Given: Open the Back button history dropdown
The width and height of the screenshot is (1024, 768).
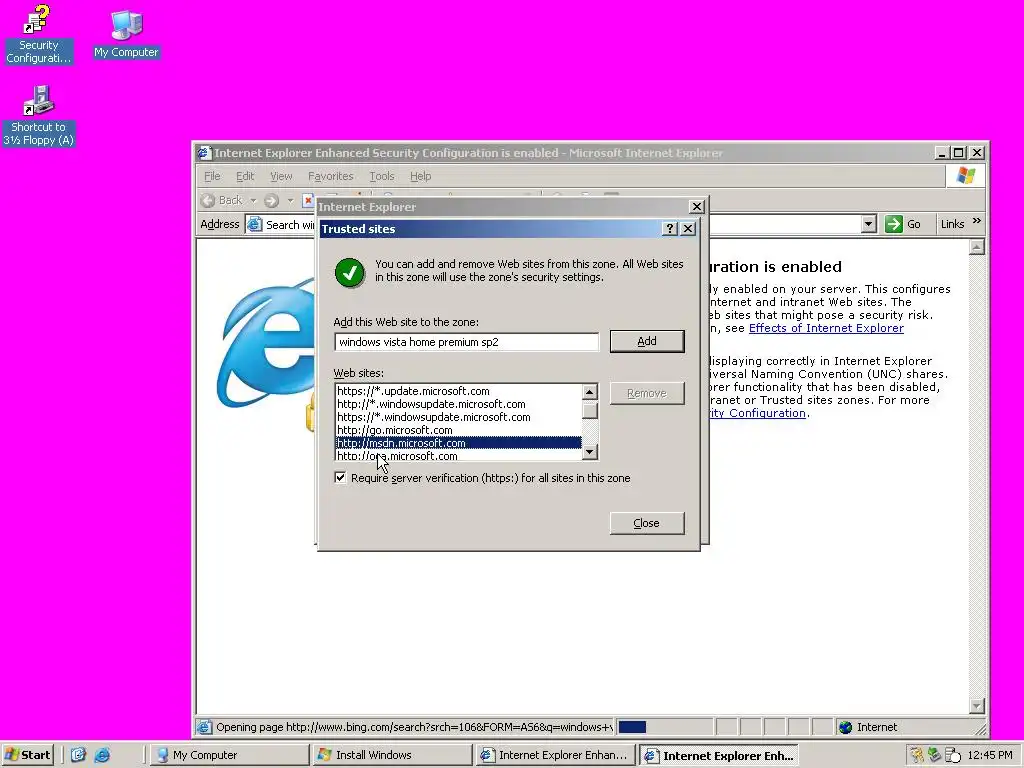Looking at the screenshot, I should coord(253,200).
